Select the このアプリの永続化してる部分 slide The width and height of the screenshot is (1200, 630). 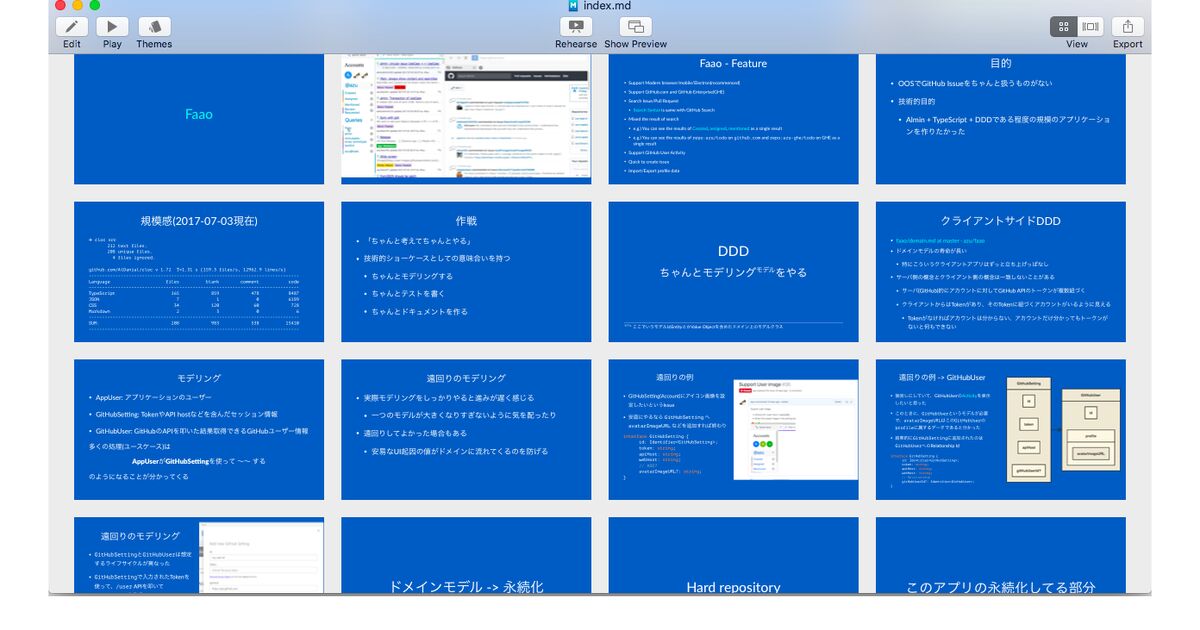1001,555
